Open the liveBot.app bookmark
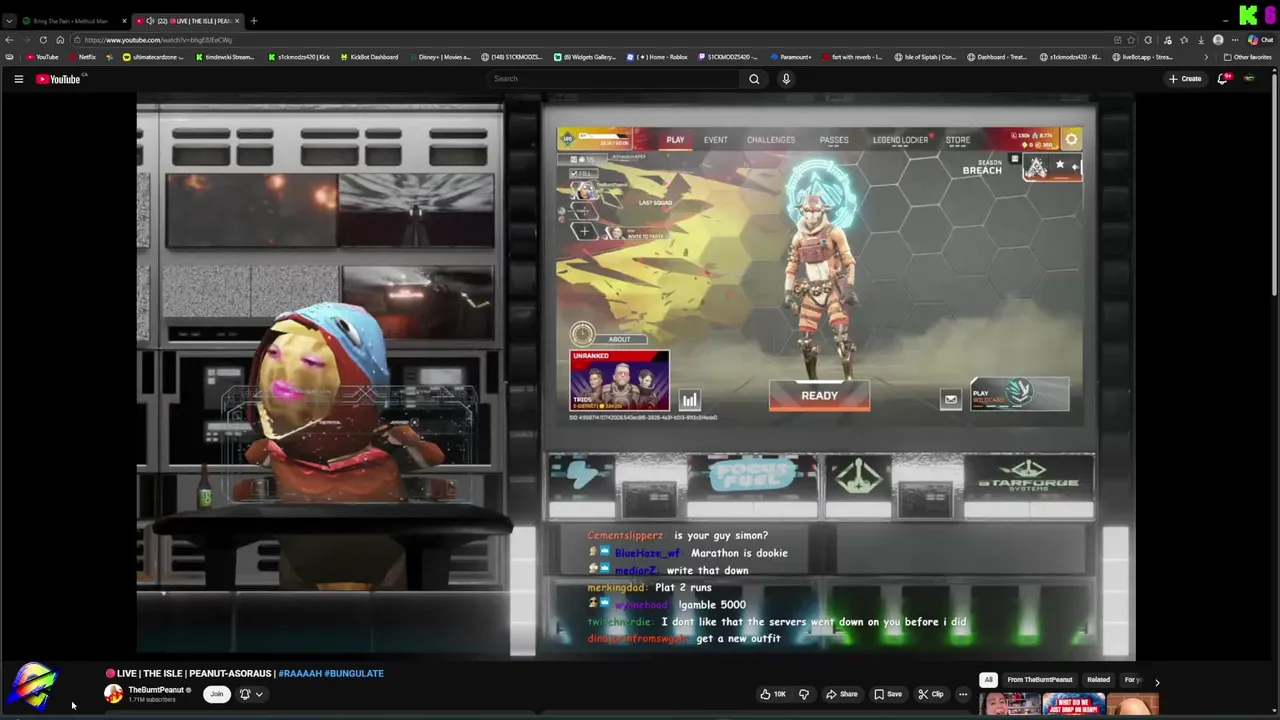The height and width of the screenshot is (720, 1280). click(x=1142, y=57)
